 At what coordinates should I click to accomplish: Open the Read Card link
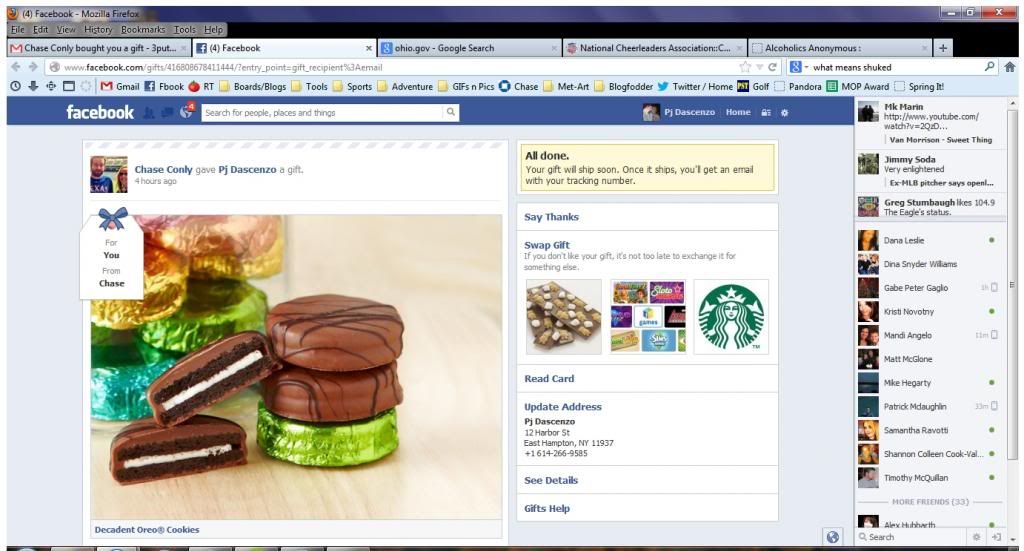[549, 379]
